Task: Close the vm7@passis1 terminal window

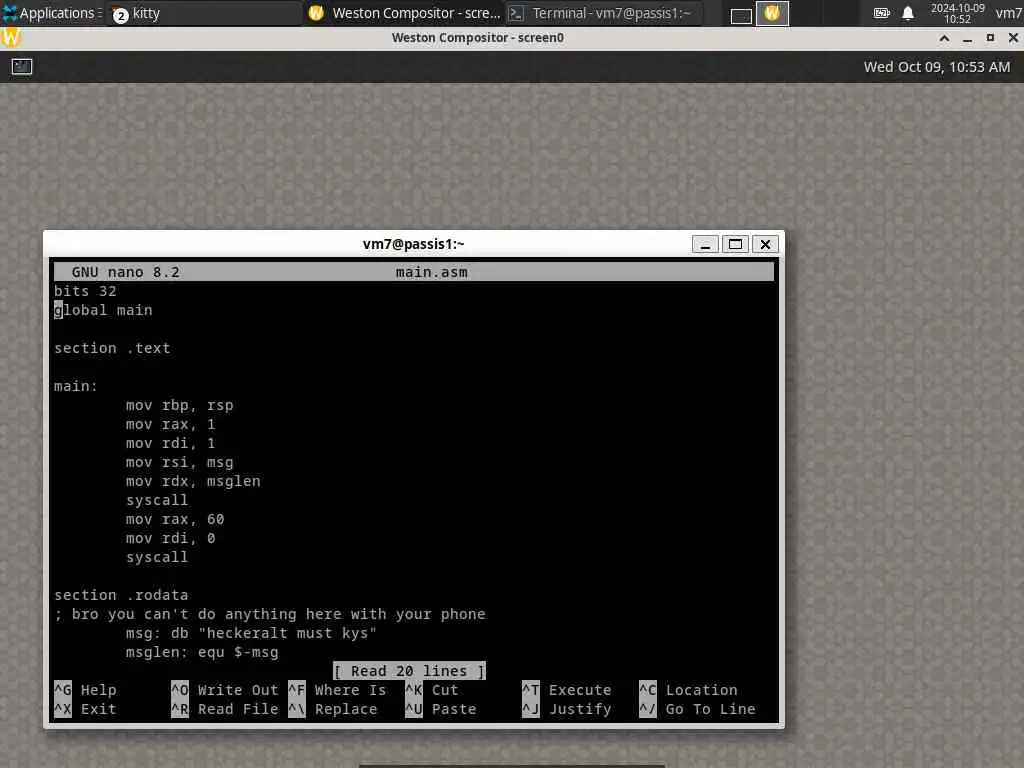Action: click(x=765, y=244)
